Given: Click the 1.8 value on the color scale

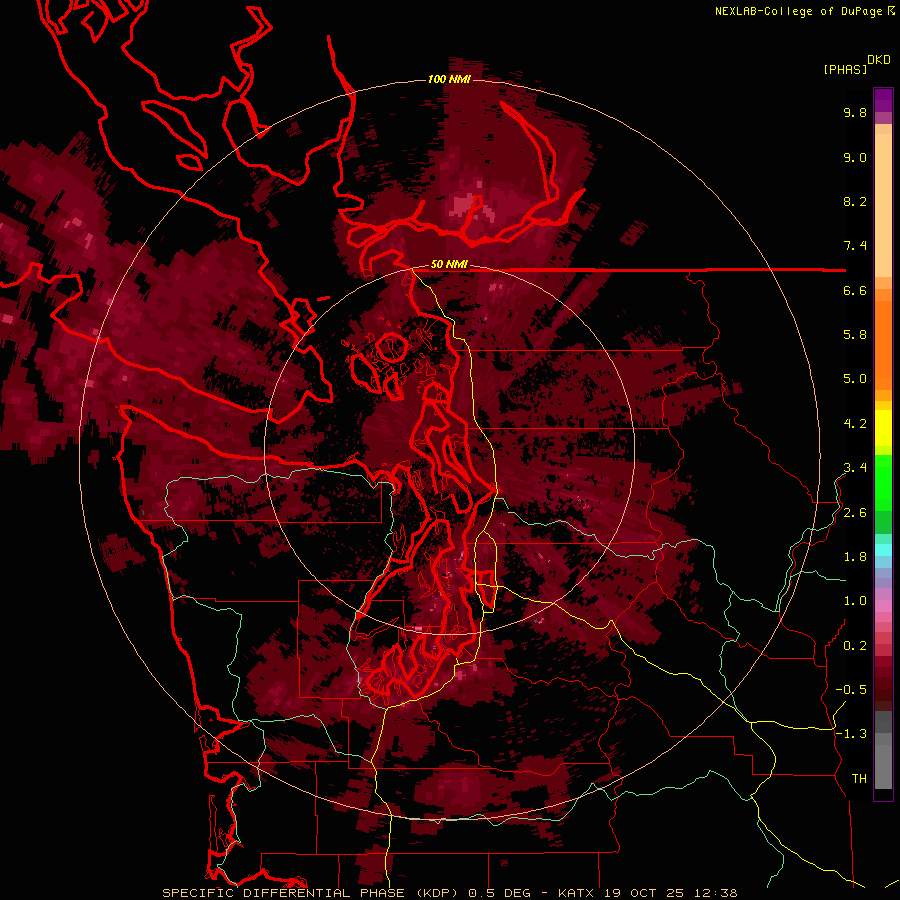Looking at the screenshot, I should click(x=855, y=557).
